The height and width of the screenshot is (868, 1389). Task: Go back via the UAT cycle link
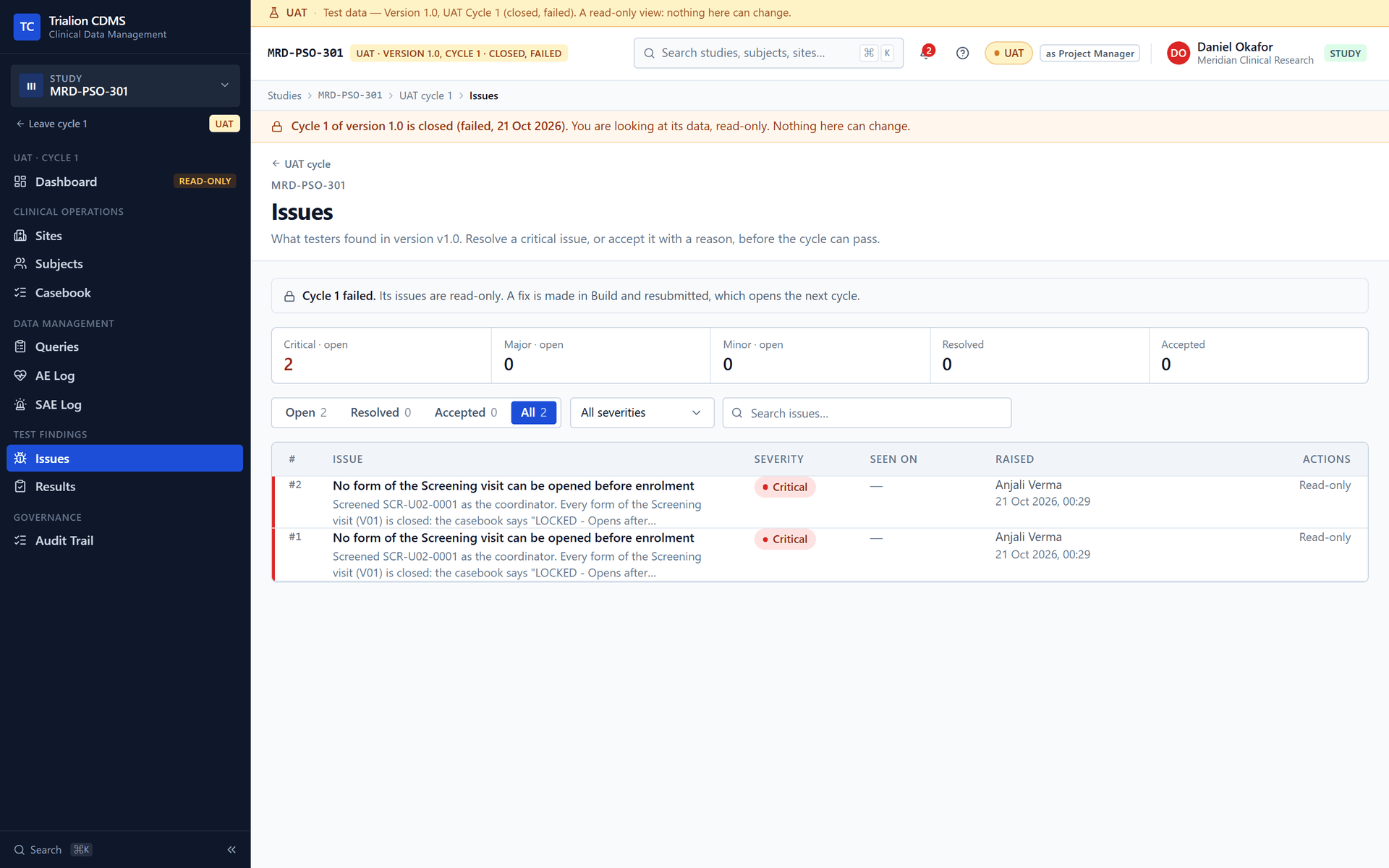coord(301,164)
